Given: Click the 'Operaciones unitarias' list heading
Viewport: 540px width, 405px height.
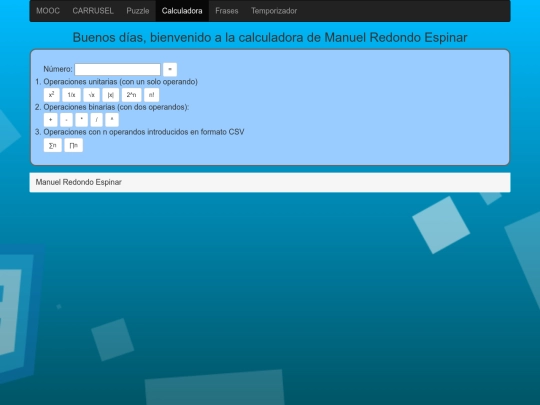Looking at the screenshot, I should click(121, 82).
